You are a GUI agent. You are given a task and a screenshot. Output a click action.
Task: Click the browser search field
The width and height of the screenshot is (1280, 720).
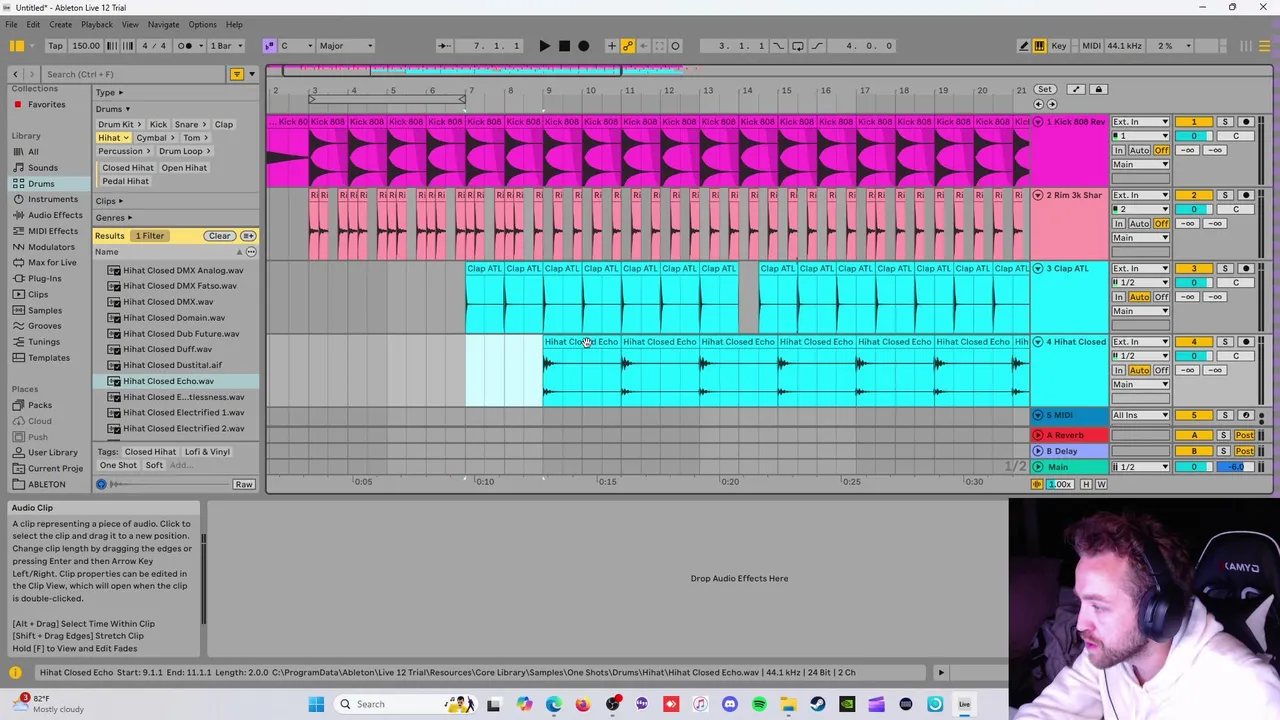135,74
